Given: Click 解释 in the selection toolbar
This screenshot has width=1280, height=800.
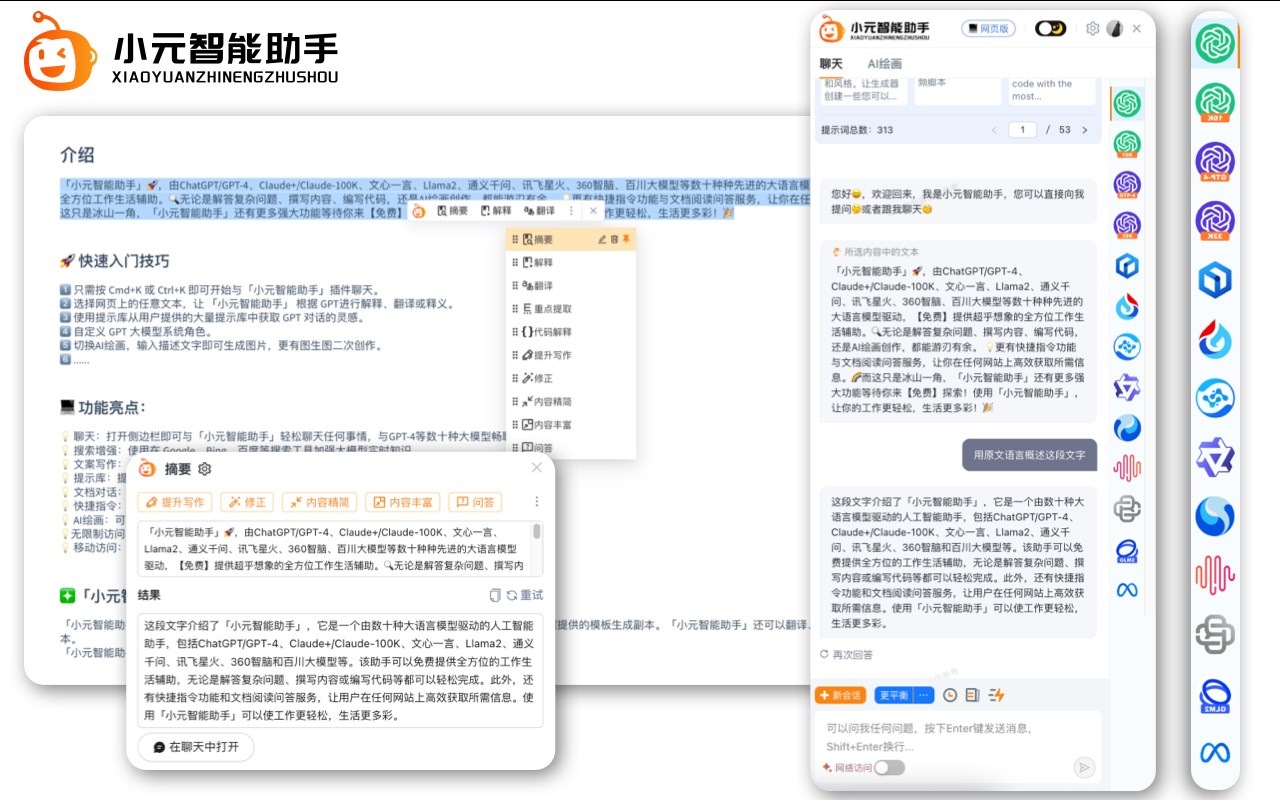Looking at the screenshot, I should tap(496, 211).
